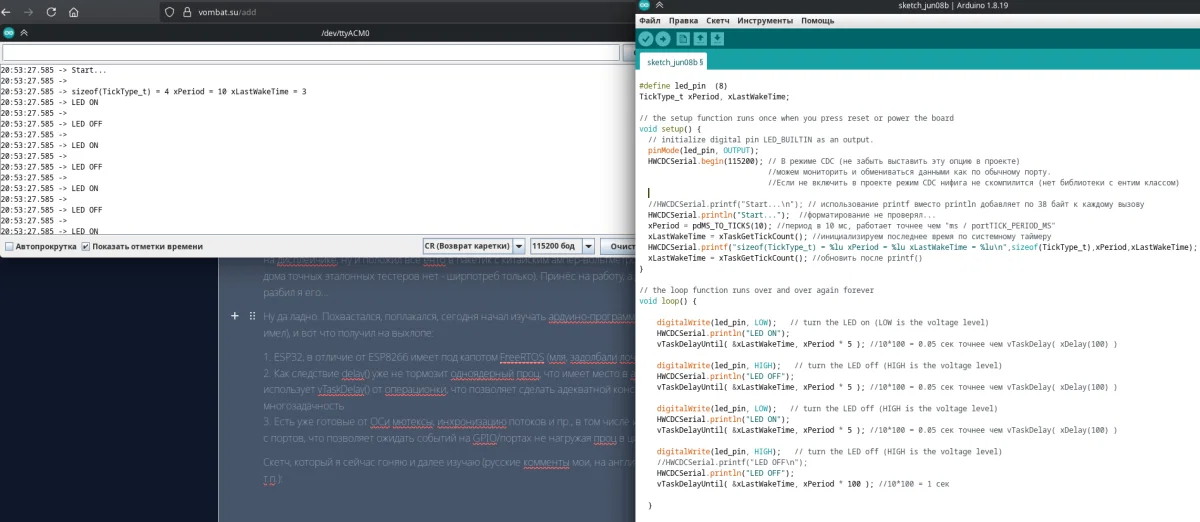Create a new sketch with the New icon
The height and width of the screenshot is (522, 1200).
tap(683, 39)
